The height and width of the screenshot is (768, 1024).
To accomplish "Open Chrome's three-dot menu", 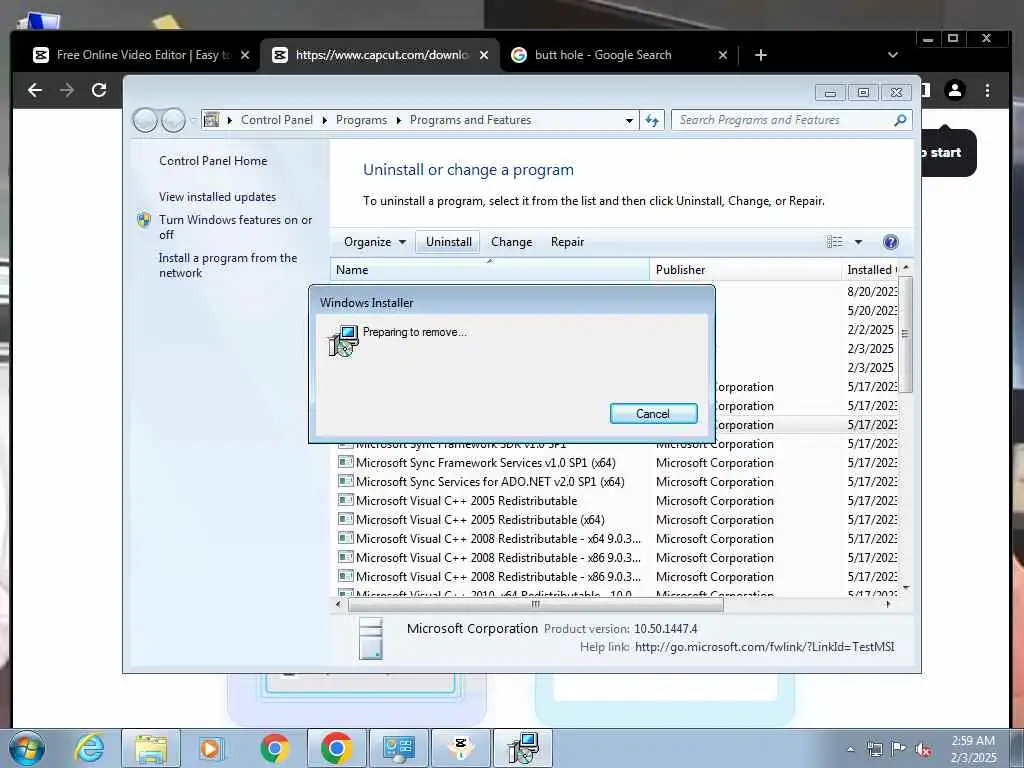I will tap(987, 90).
